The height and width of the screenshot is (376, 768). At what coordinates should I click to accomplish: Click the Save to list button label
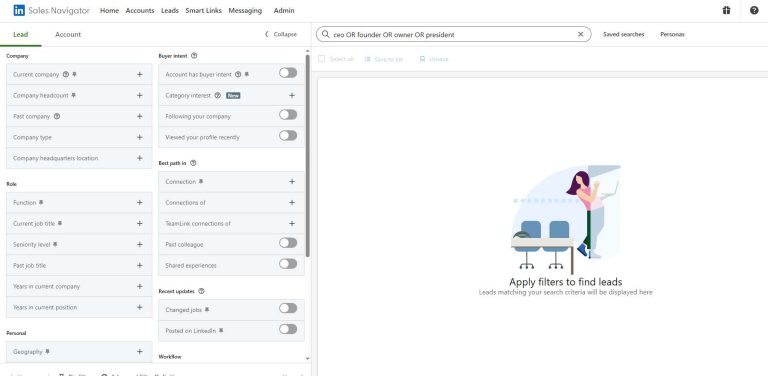(x=388, y=59)
